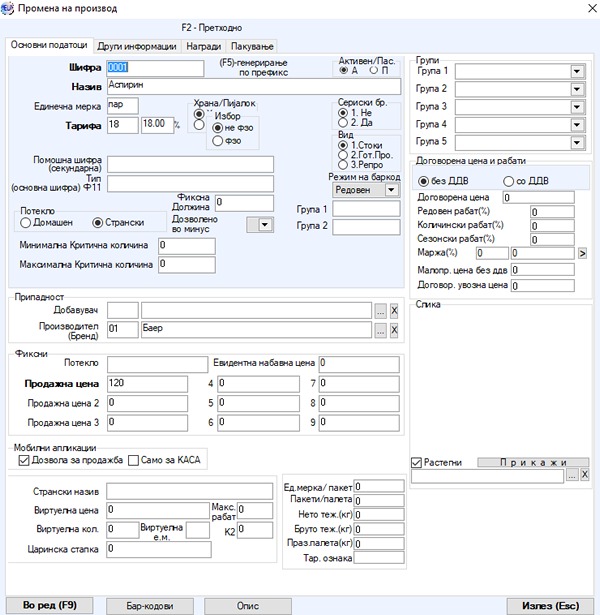Click the F2 - Претходно label

click(211, 28)
